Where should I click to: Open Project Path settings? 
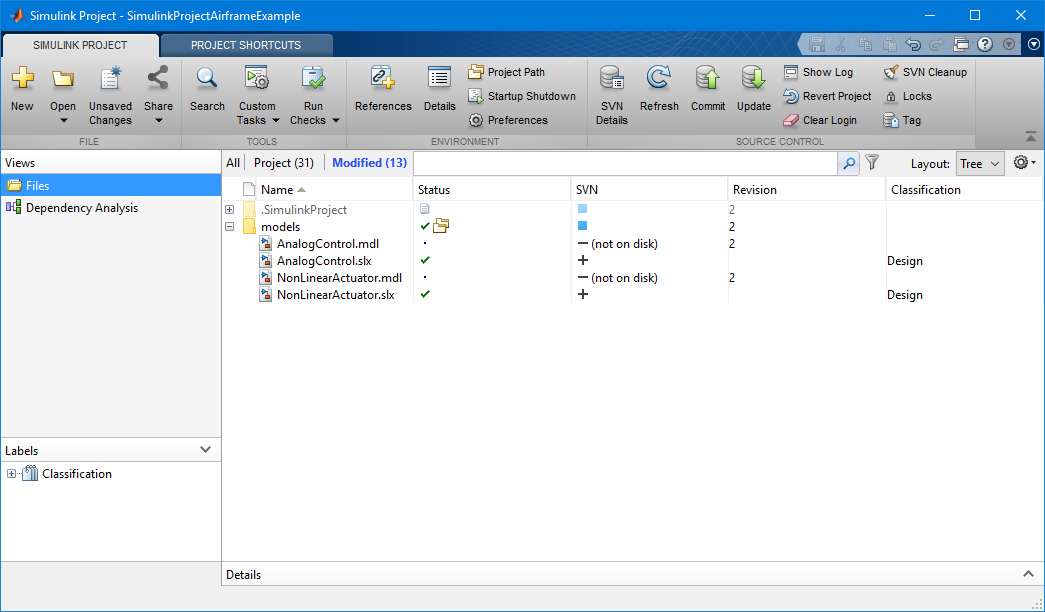pos(507,72)
